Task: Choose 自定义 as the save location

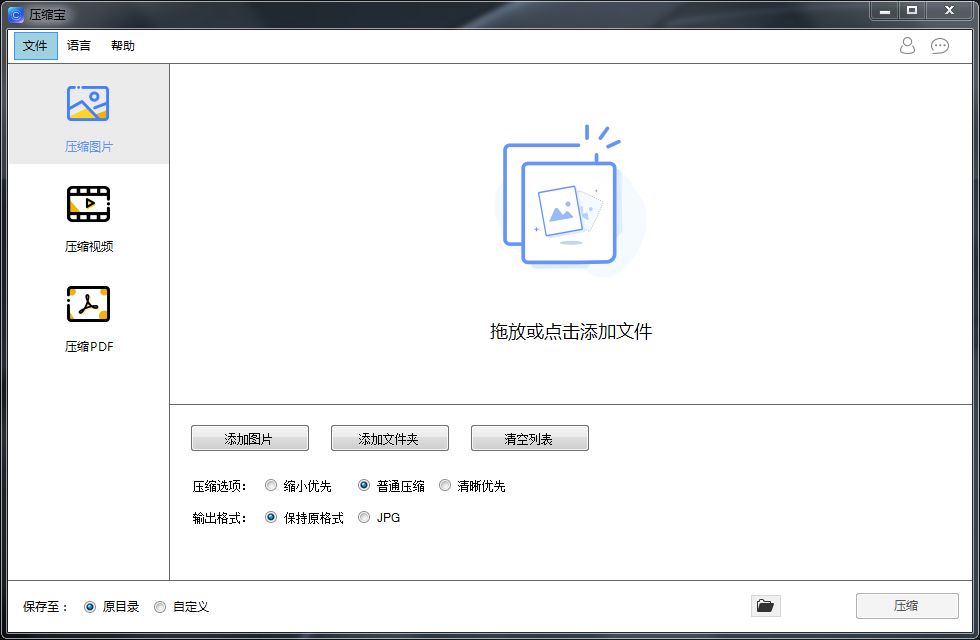Action: [160, 606]
